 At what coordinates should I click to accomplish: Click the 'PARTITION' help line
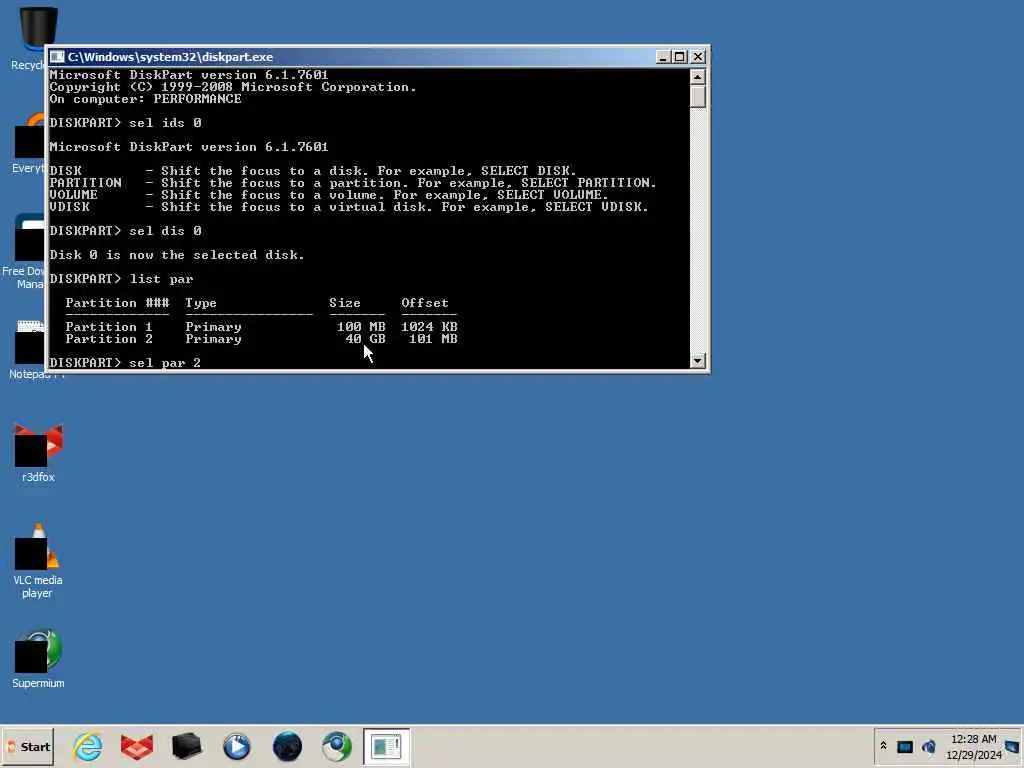pos(353,183)
